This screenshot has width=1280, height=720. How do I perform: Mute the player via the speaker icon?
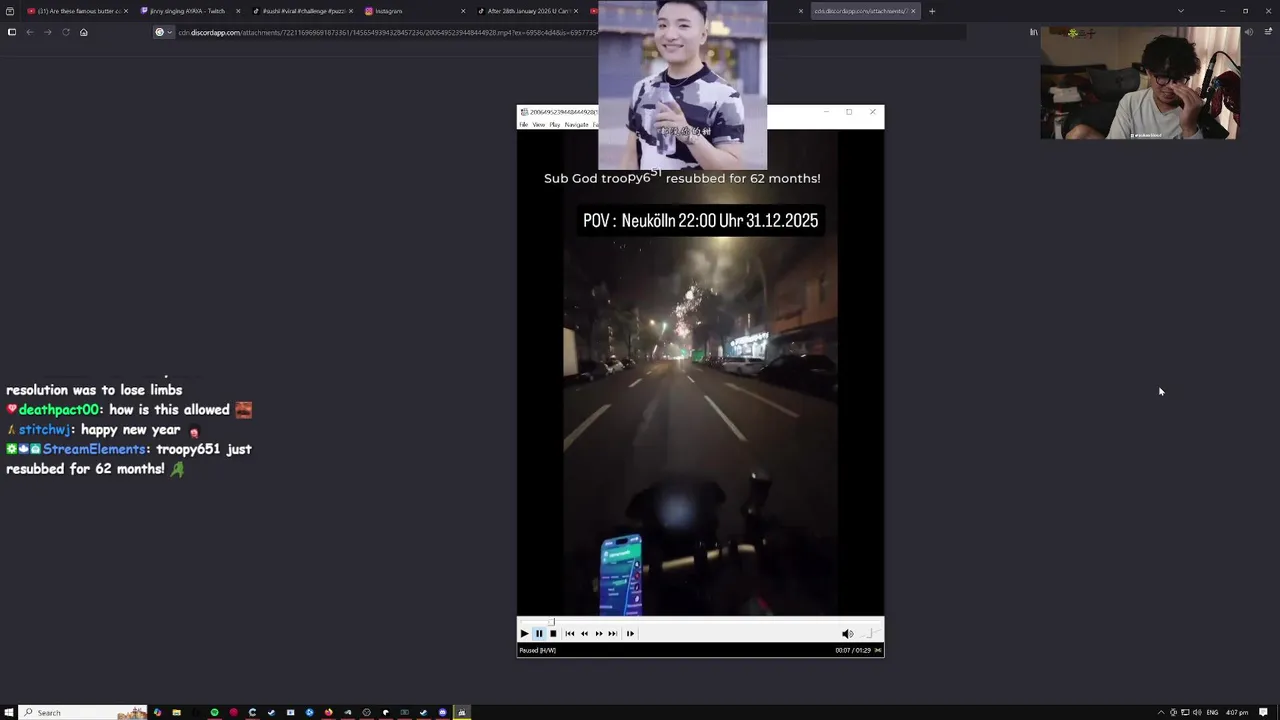pos(847,633)
